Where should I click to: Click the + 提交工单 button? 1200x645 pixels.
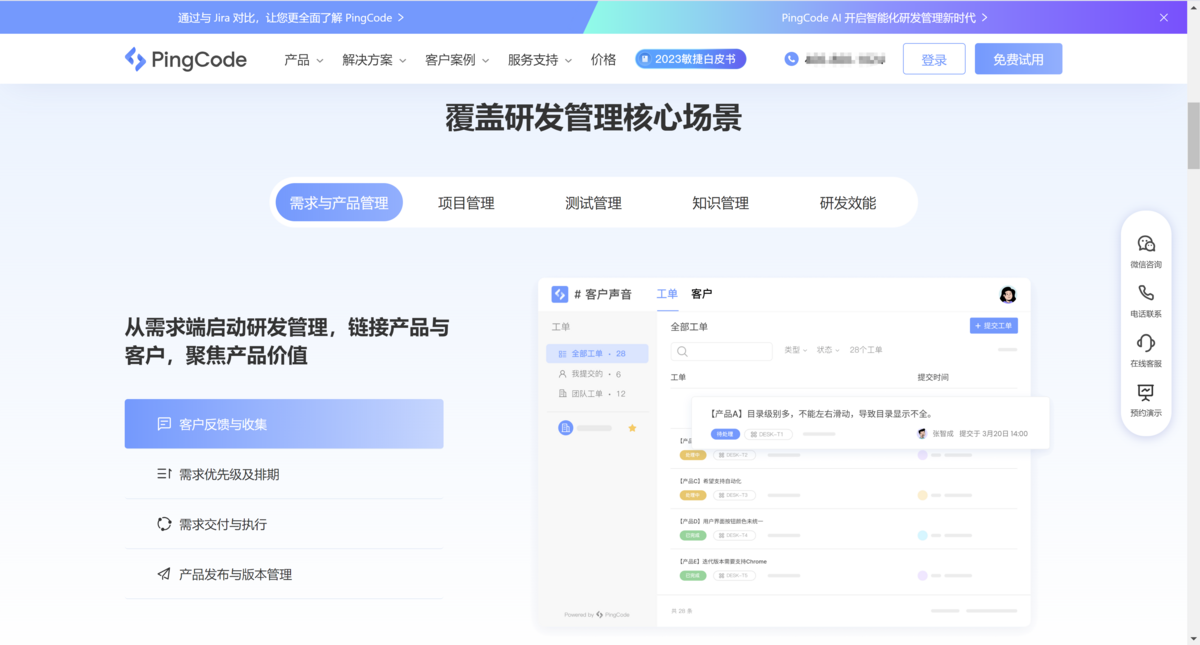coord(994,326)
